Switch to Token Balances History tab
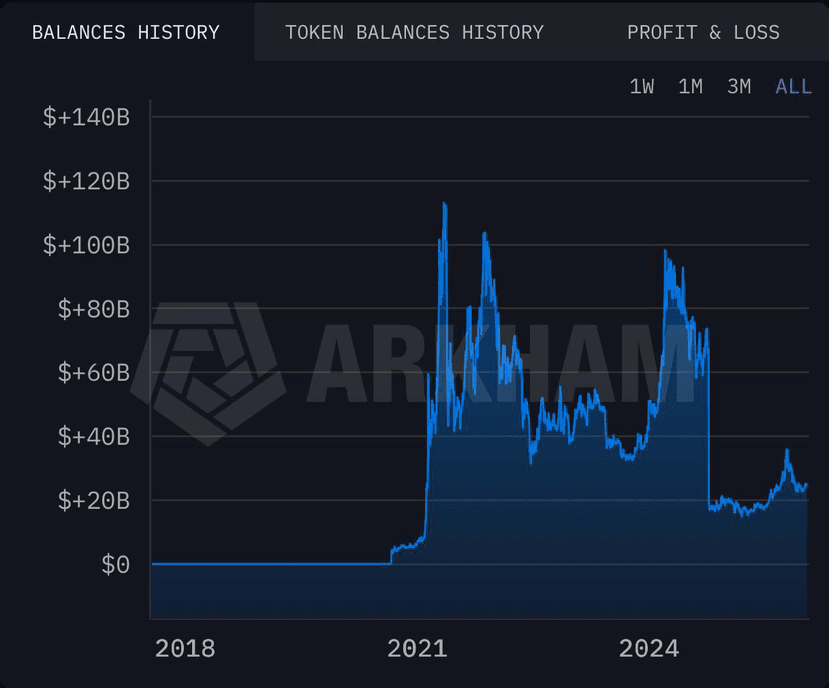The height and width of the screenshot is (688, 829). click(414, 33)
